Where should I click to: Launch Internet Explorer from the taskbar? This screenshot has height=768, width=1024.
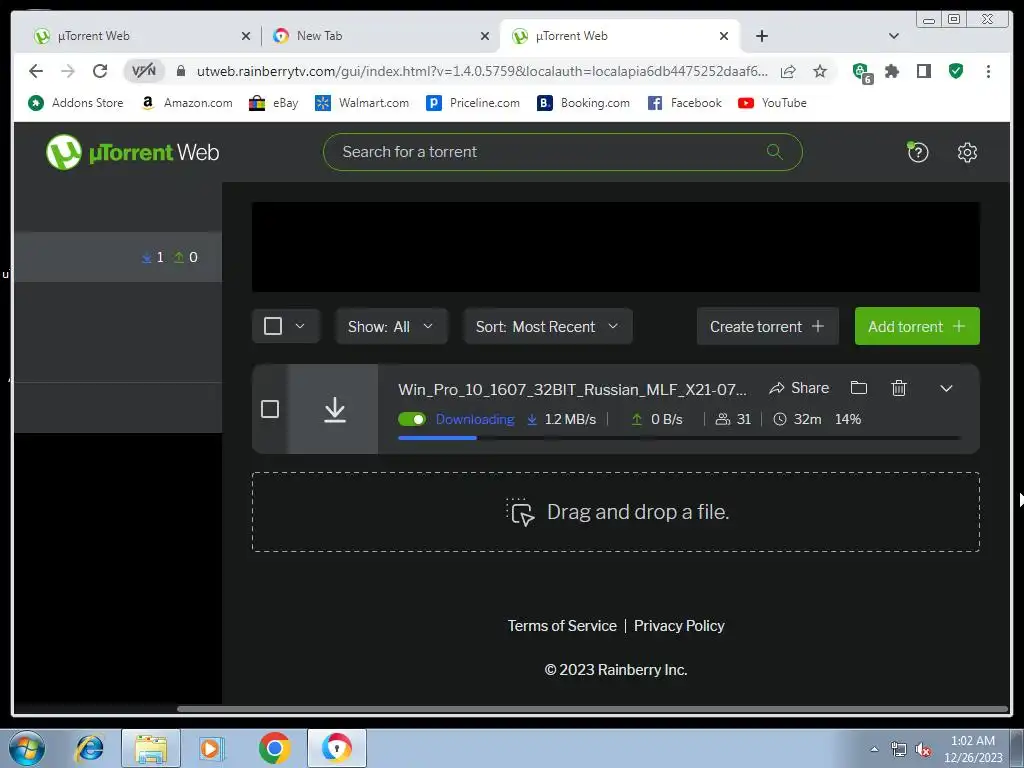pyautogui.click(x=89, y=748)
